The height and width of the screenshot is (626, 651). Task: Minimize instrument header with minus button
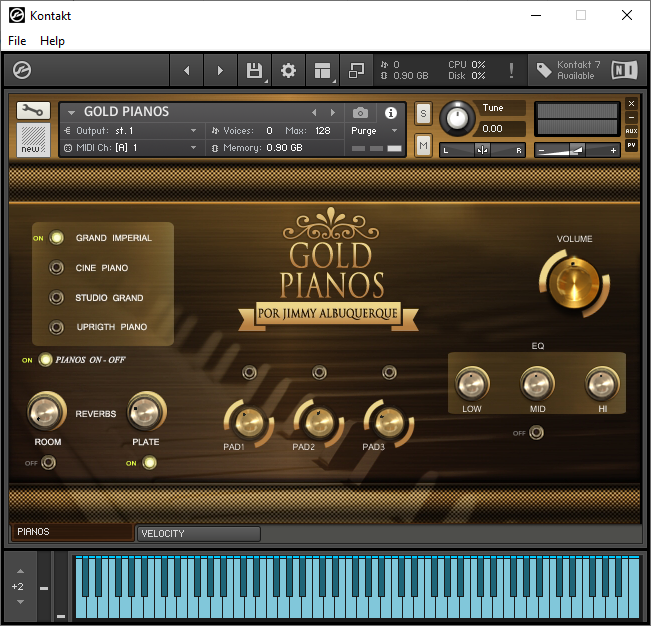coord(631,117)
